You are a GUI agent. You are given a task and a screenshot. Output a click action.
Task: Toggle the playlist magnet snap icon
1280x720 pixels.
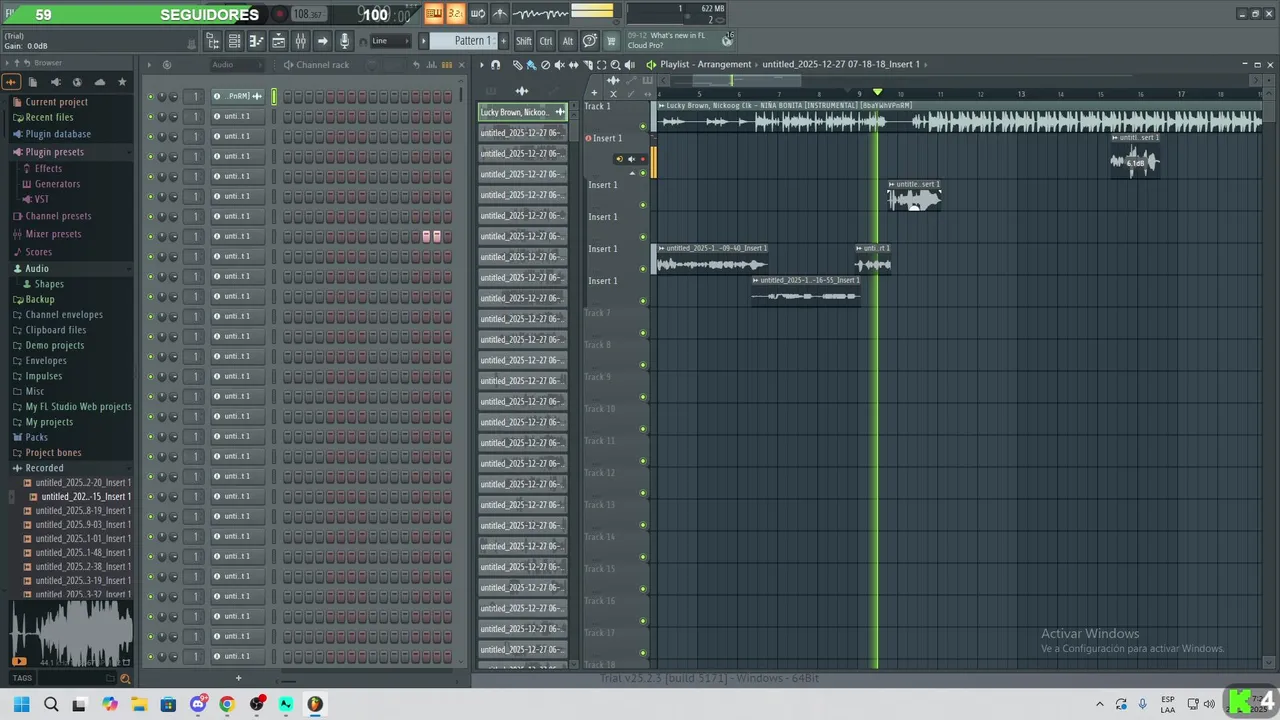point(495,65)
